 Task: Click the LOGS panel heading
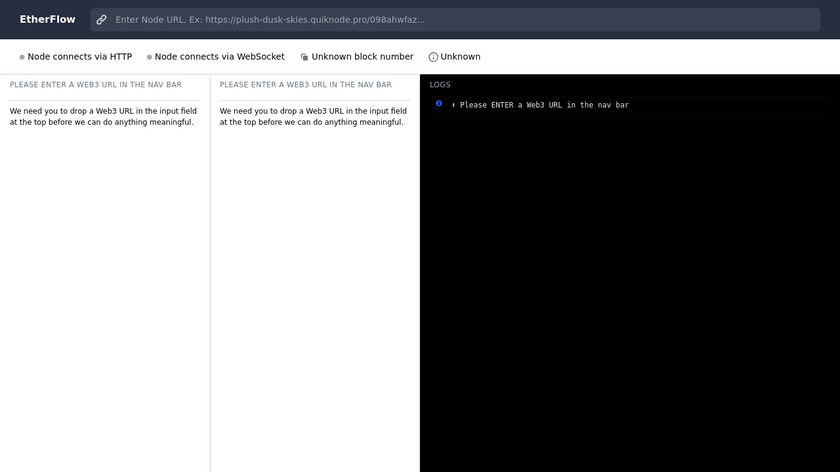click(440, 85)
